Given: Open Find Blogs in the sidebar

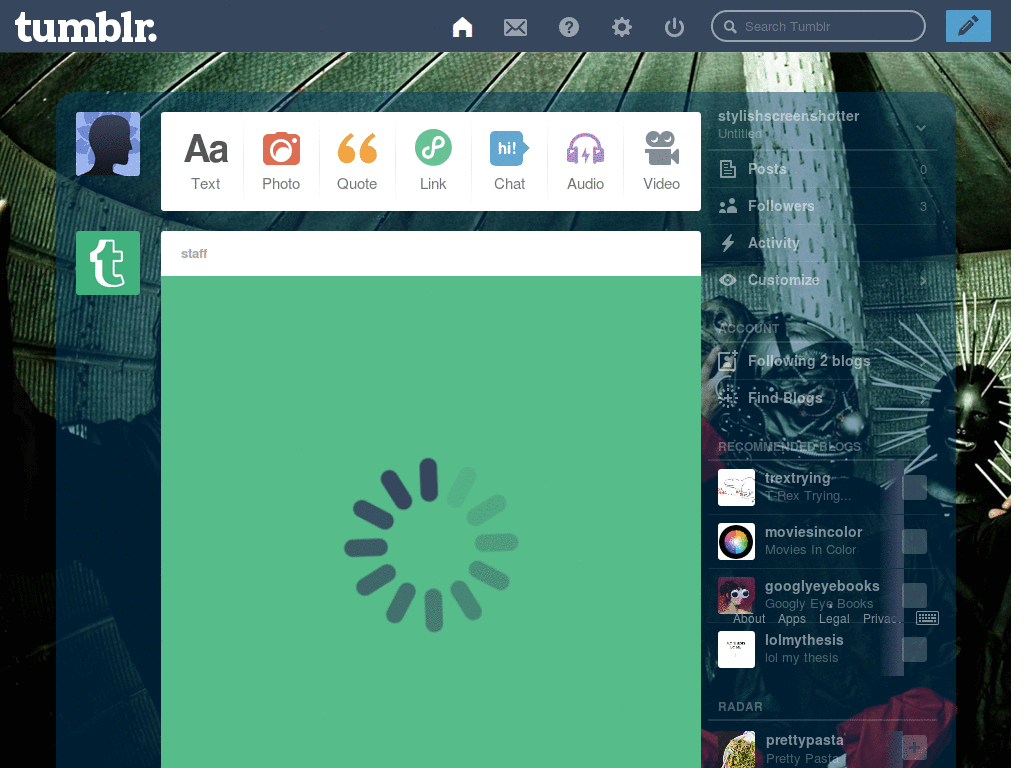Looking at the screenshot, I should 822,398.
